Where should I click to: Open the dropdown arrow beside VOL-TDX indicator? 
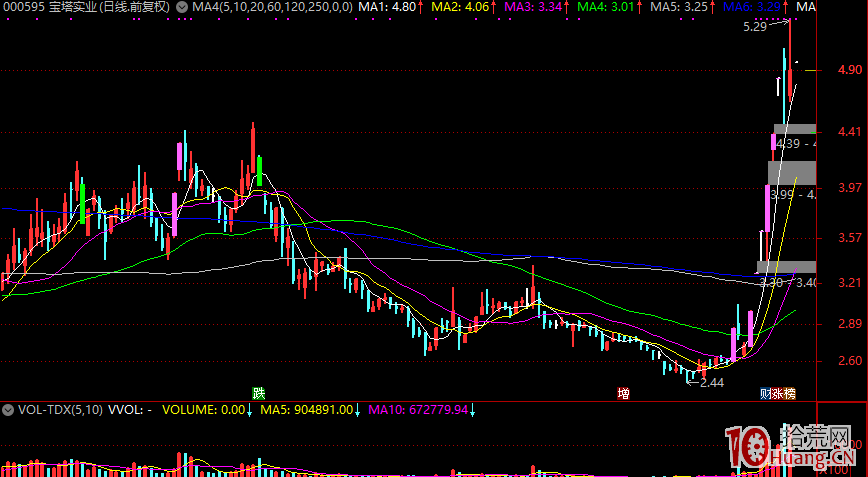8,410
